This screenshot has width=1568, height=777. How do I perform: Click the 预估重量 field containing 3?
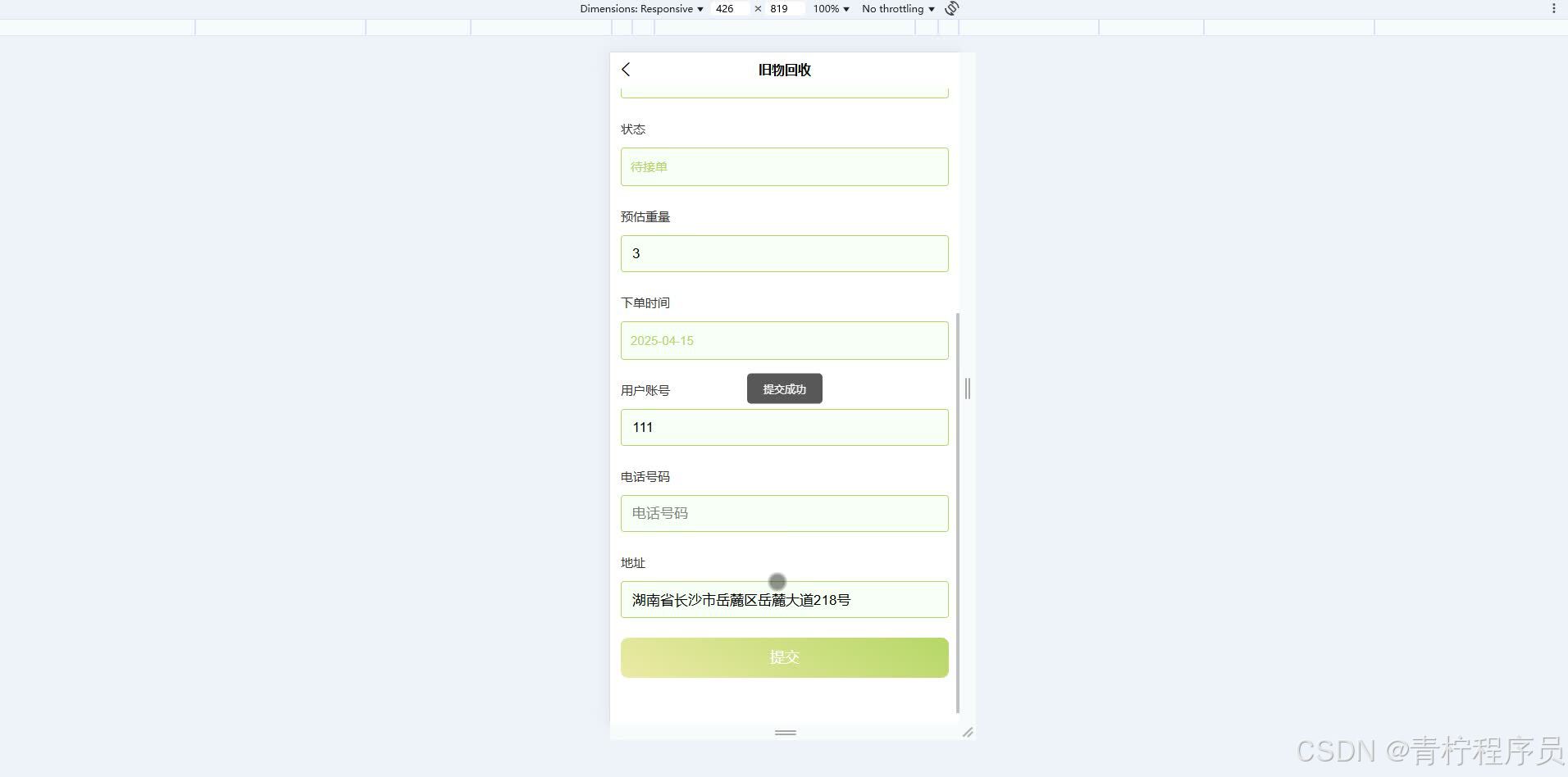tap(784, 253)
